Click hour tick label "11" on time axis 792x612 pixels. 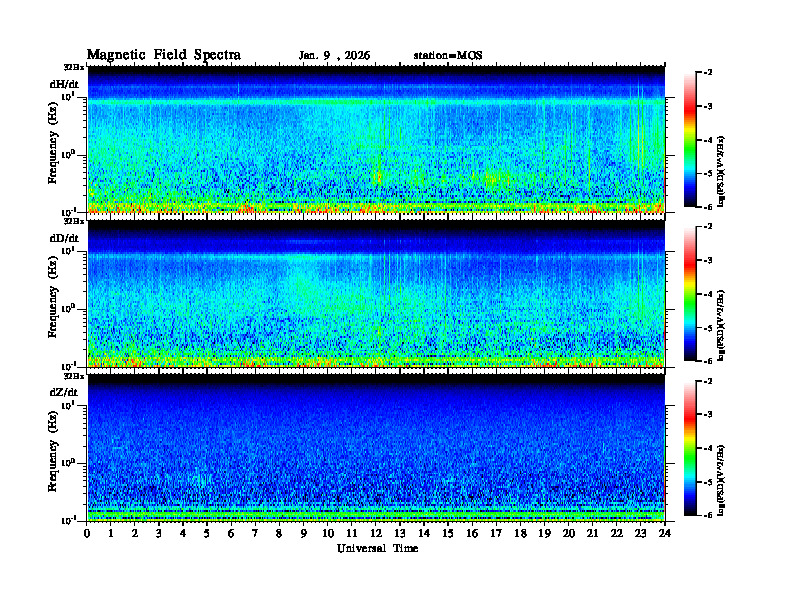pyautogui.click(x=352, y=533)
